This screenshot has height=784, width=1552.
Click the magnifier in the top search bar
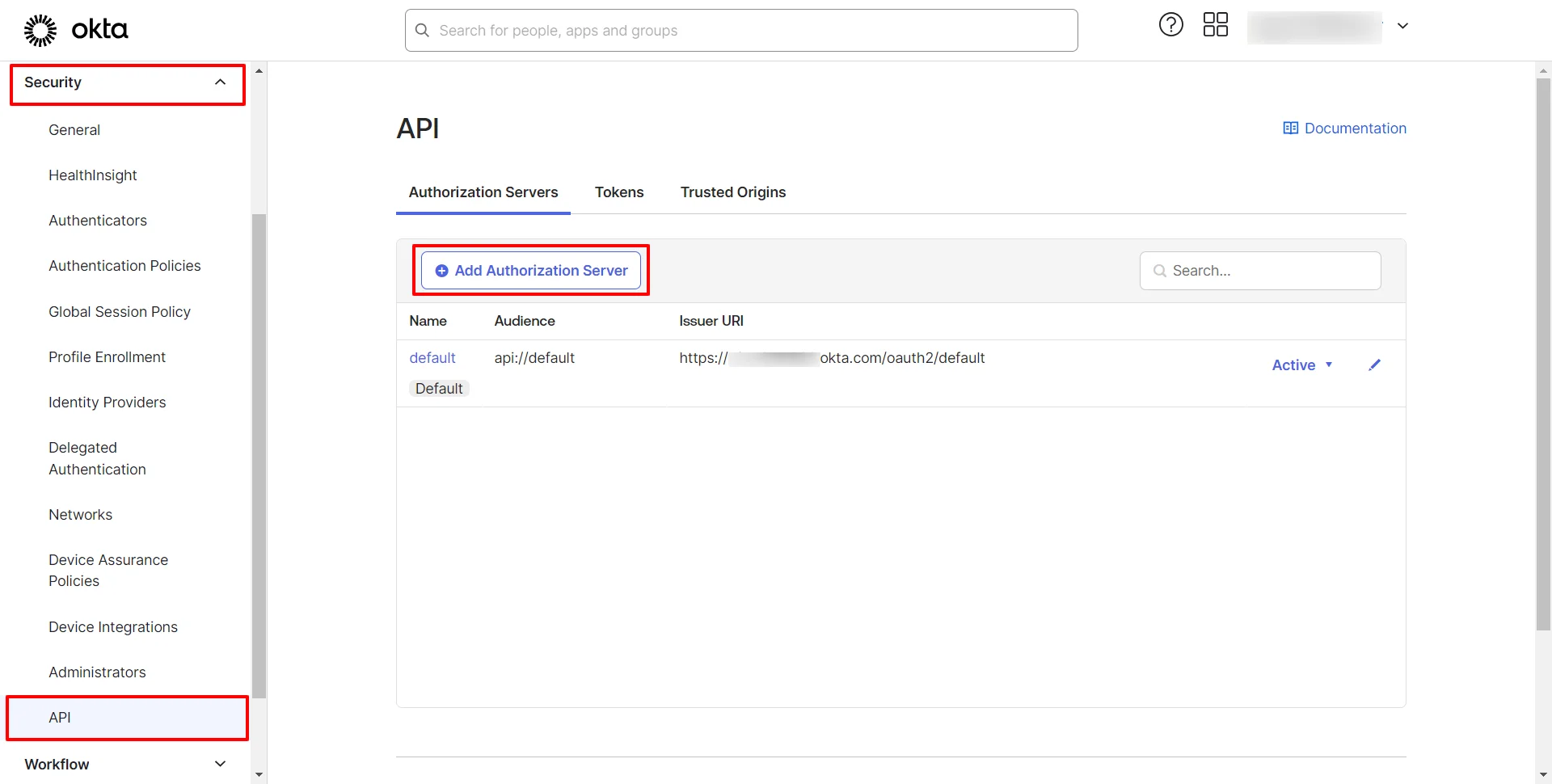coord(422,30)
